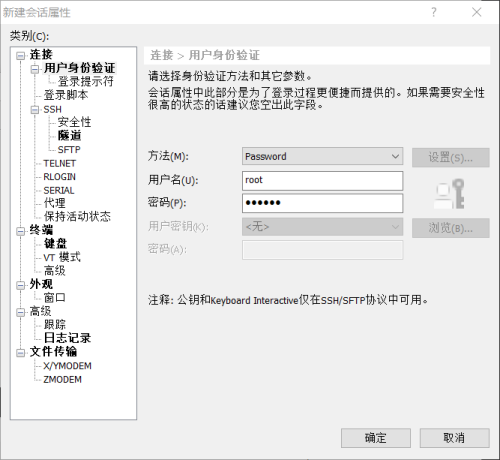Screen dimensions: 500x460
Task: Select SSH tree item
Action: click(x=52, y=110)
